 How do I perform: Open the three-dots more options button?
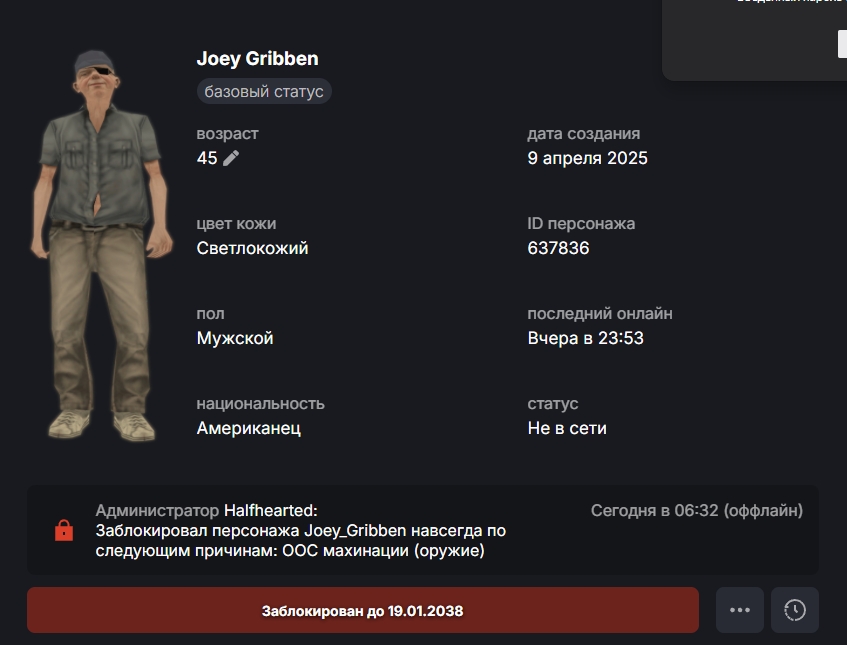coord(740,610)
